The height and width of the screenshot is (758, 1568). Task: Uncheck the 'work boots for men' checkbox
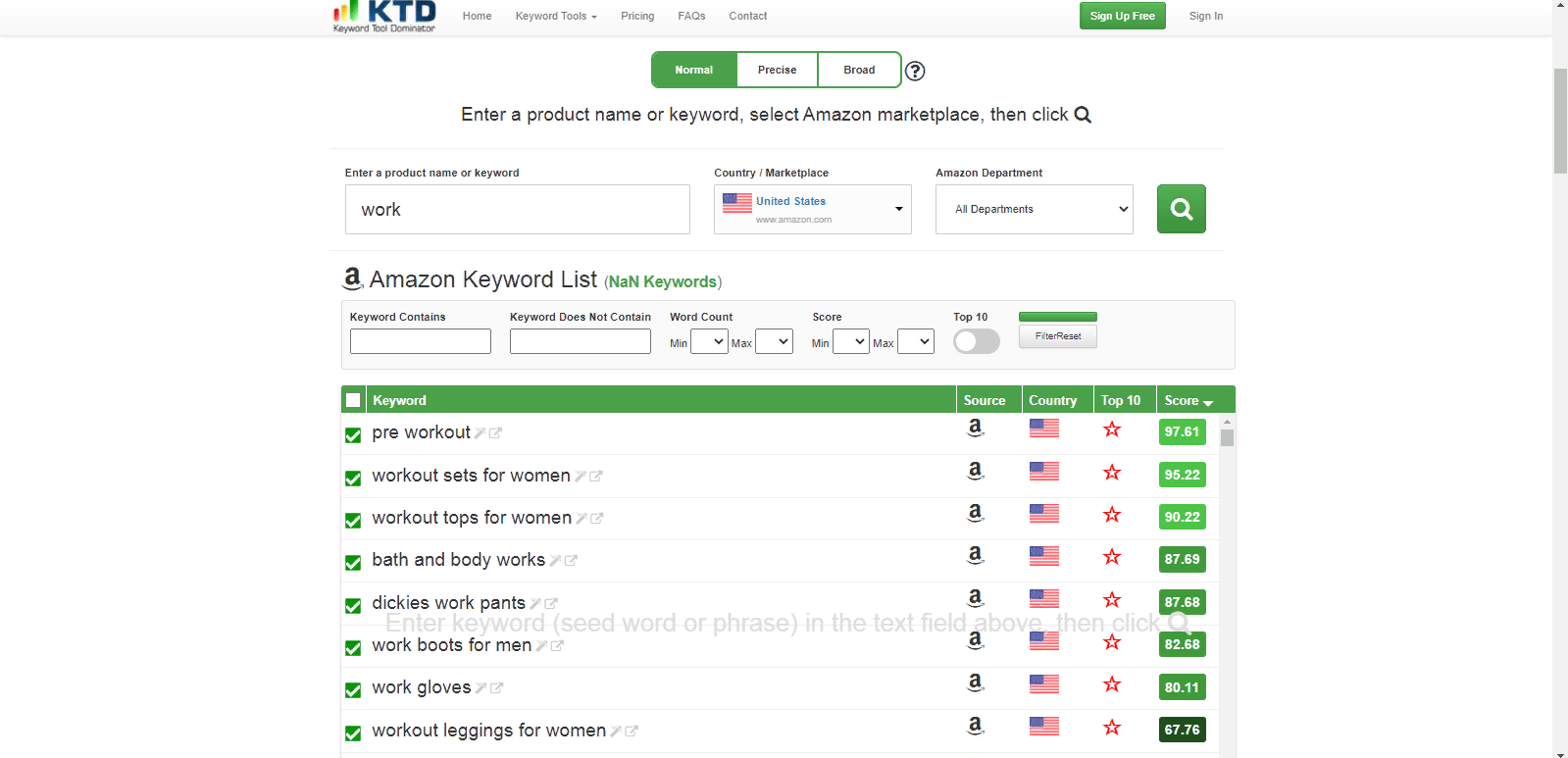point(353,648)
